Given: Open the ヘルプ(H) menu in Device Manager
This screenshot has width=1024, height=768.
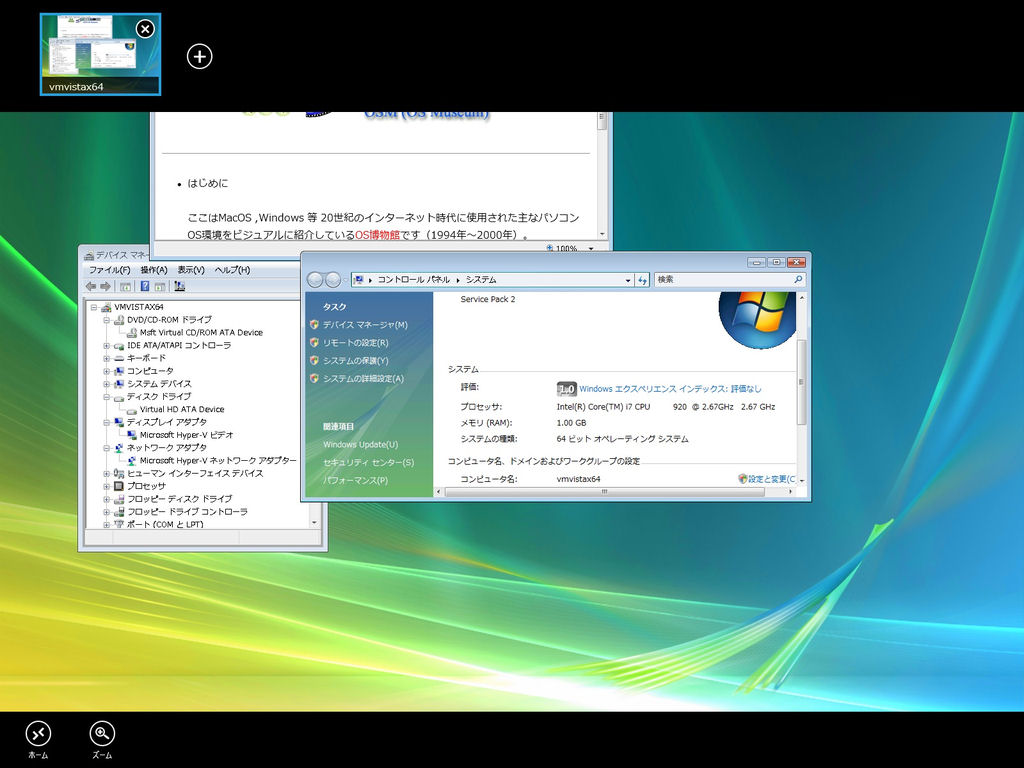Looking at the screenshot, I should tap(232, 270).
